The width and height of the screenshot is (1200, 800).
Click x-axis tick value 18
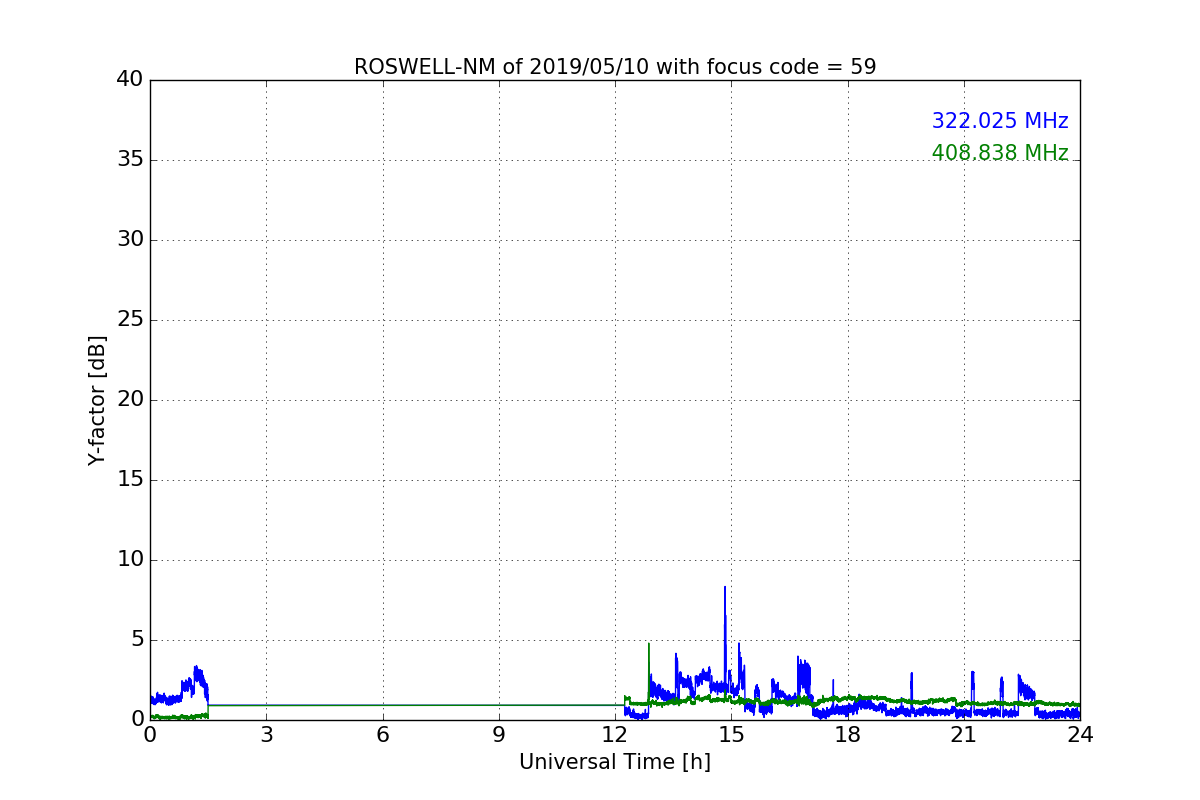tap(848, 735)
